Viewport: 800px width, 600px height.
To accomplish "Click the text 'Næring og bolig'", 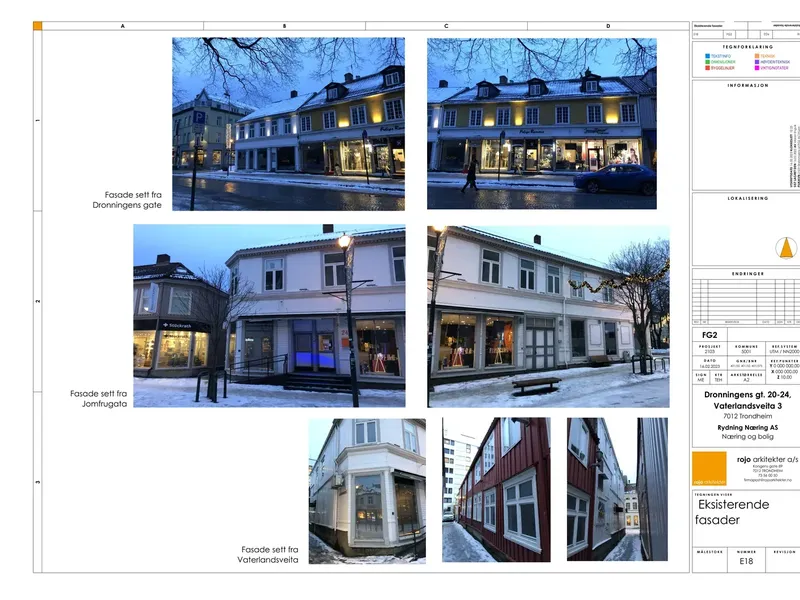I will (747, 437).
